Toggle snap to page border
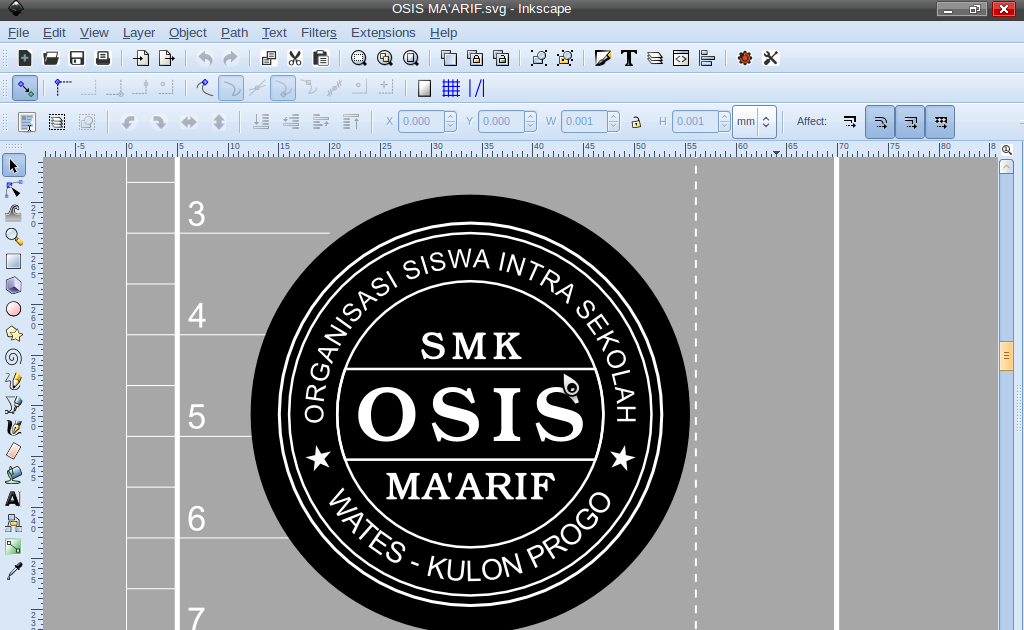The width and height of the screenshot is (1024, 630). pos(424,88)
